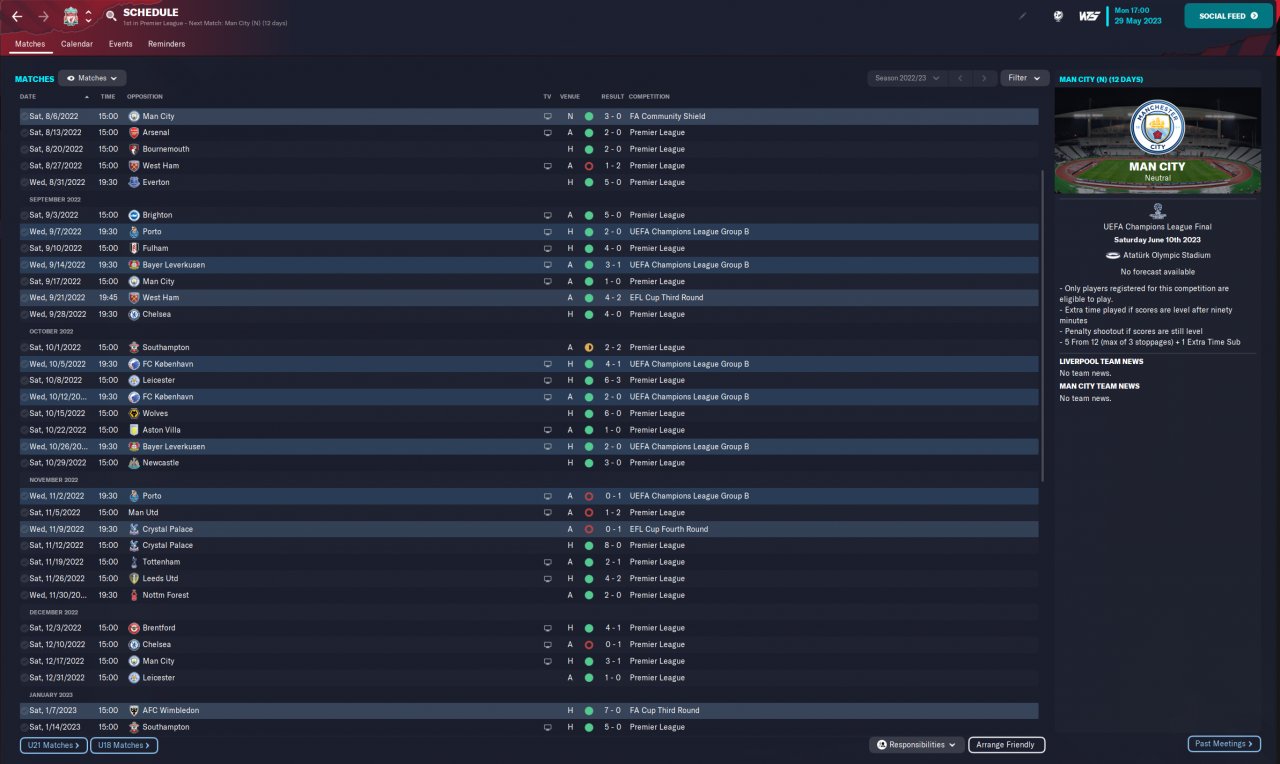Click the Arsenal badge in the 8/13/2022 row

coord(134,132)
